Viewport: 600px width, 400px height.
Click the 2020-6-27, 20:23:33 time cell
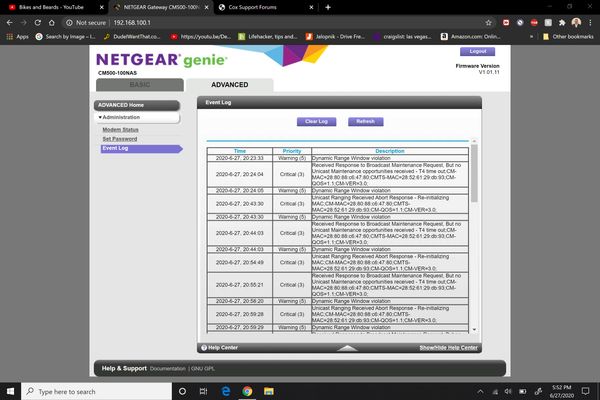tap(240, 158)
